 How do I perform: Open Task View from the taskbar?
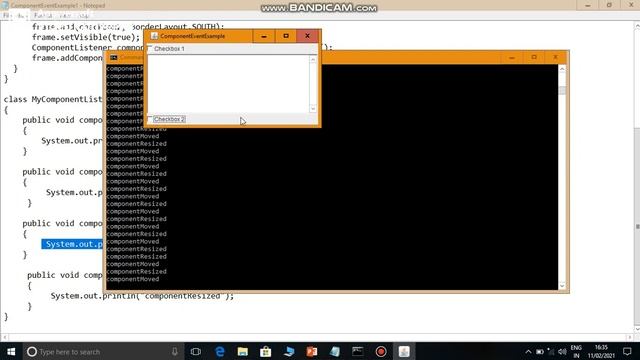tap(196, 351)
